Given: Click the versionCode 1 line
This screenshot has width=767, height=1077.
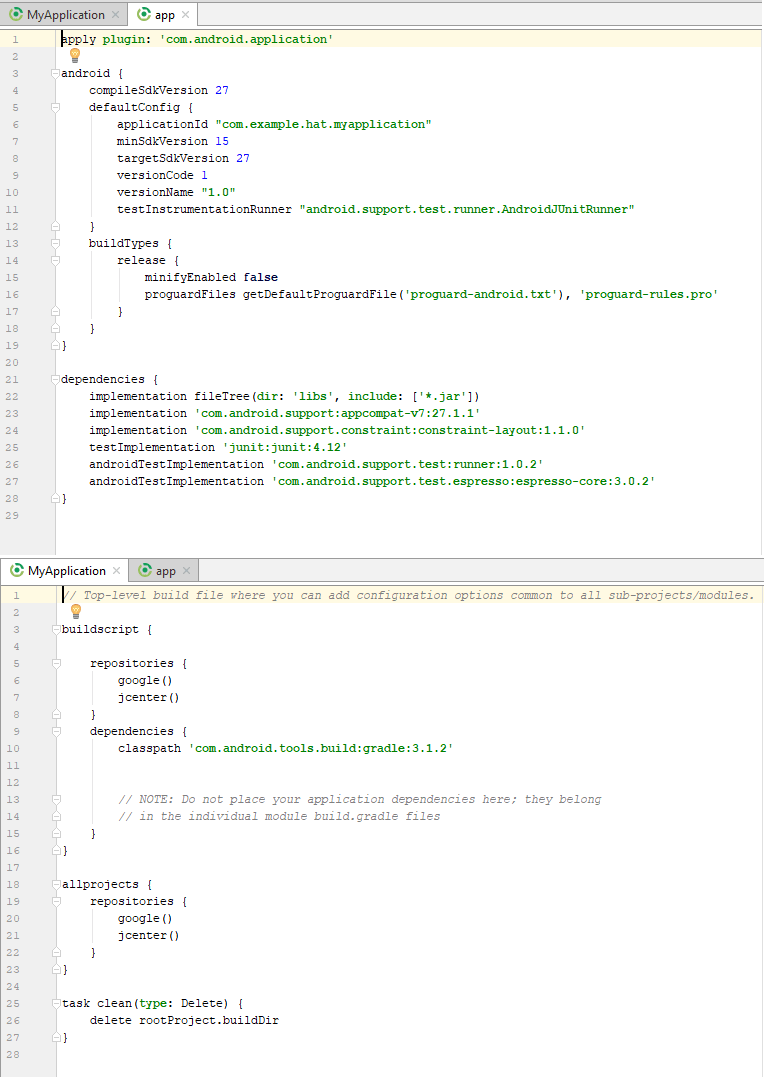Looking at the screenshot, I should (162, 175).
